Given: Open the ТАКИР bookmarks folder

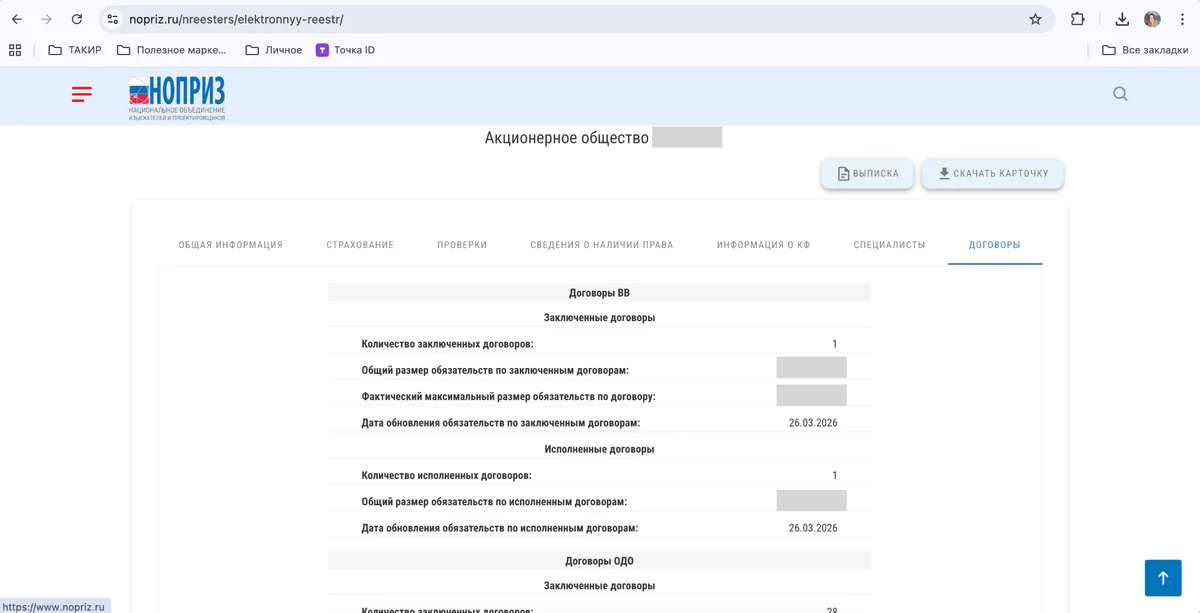Looking at the screenshot, I should pyautogui.click(x=75, y=50).
